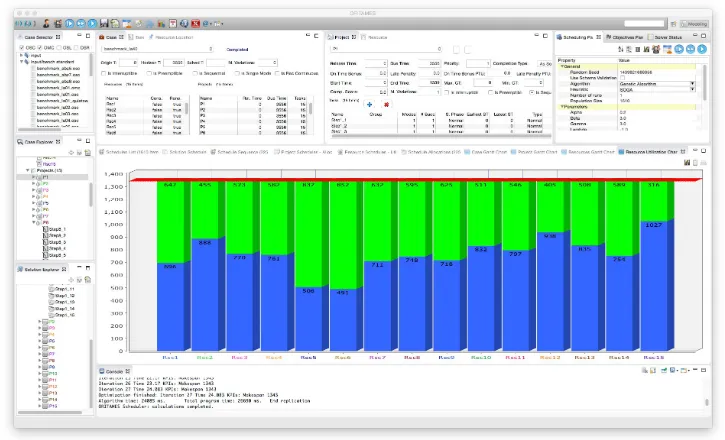Screen dimensions: 725x440
Task: Click the Scheduling properties vertical scrollbar
Action: click(x=705, y=82)
